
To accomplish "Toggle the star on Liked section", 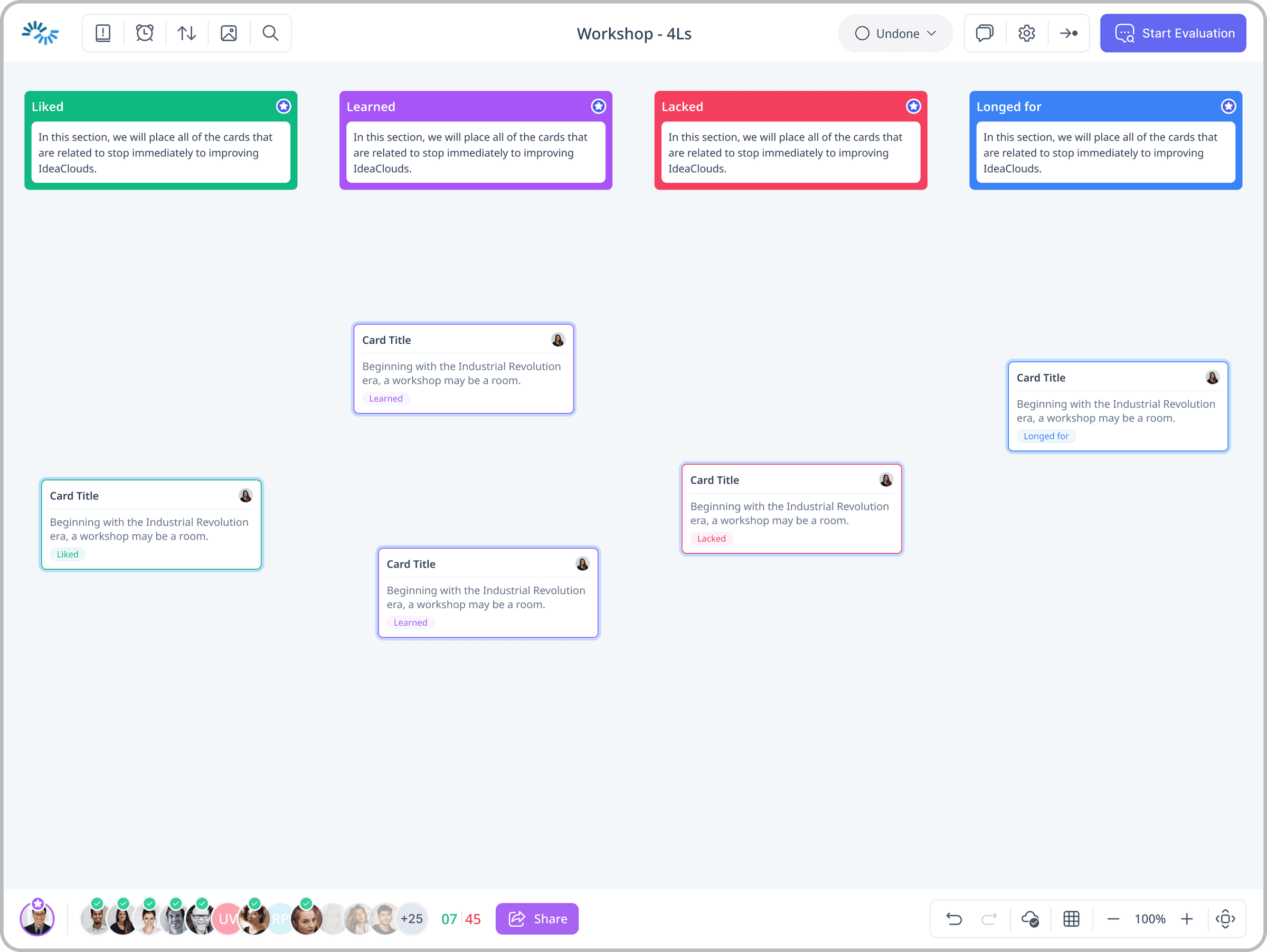I will point(283,106).
